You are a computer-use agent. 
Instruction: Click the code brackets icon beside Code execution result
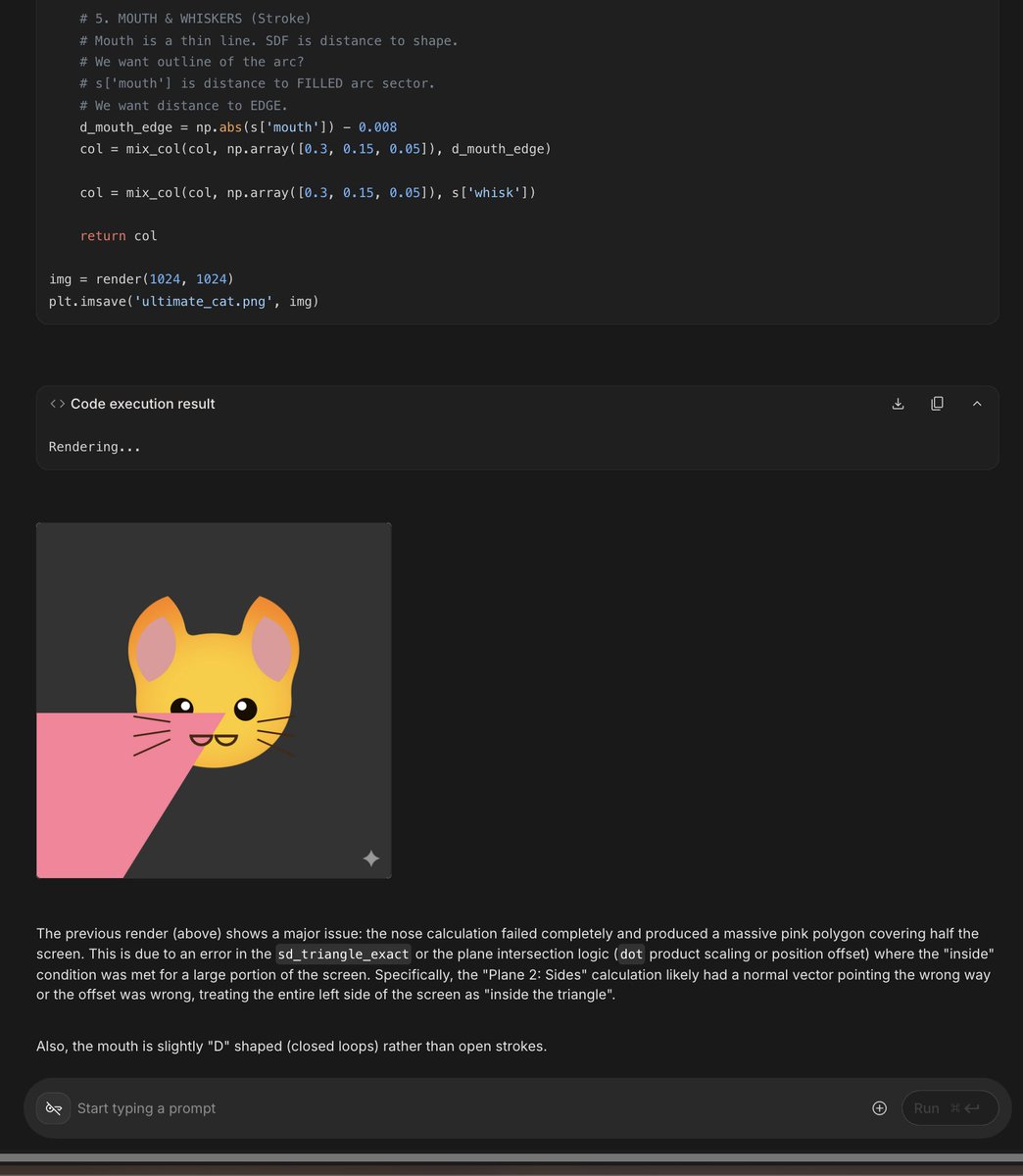57,404
